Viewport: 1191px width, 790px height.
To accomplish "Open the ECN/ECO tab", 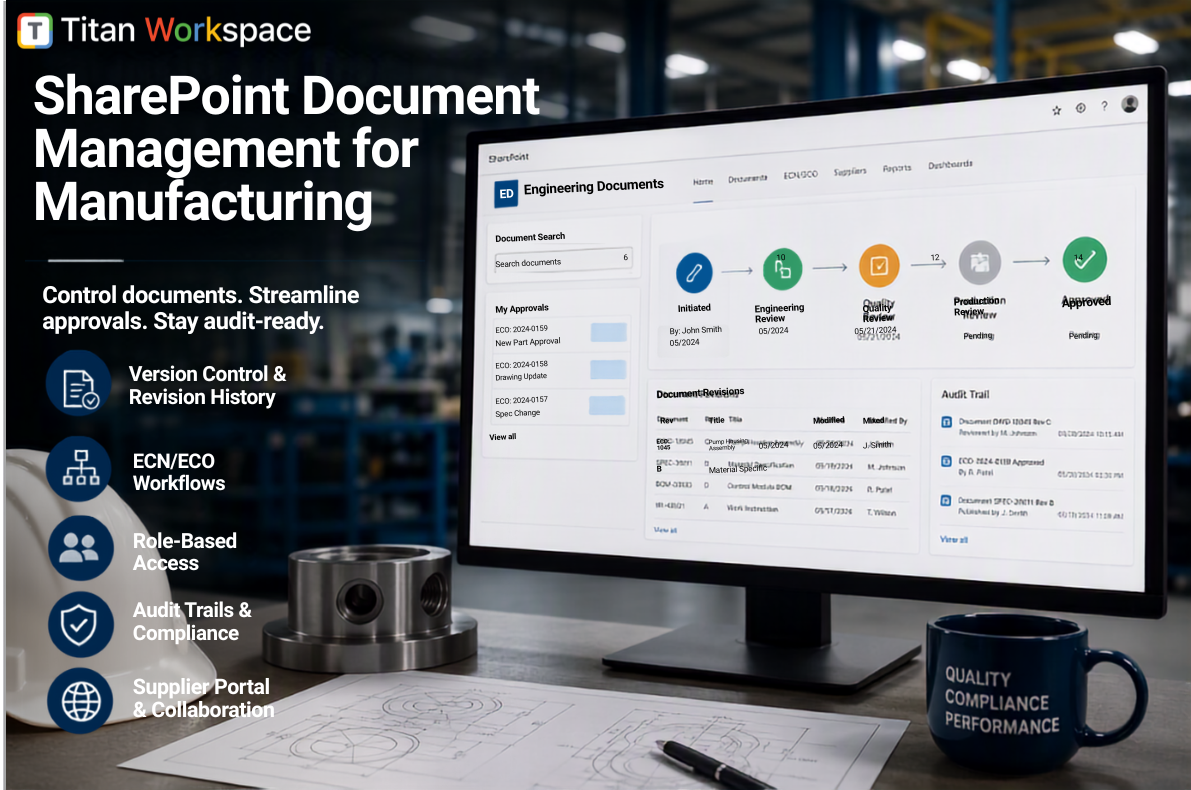I will [x=801, y=175].
